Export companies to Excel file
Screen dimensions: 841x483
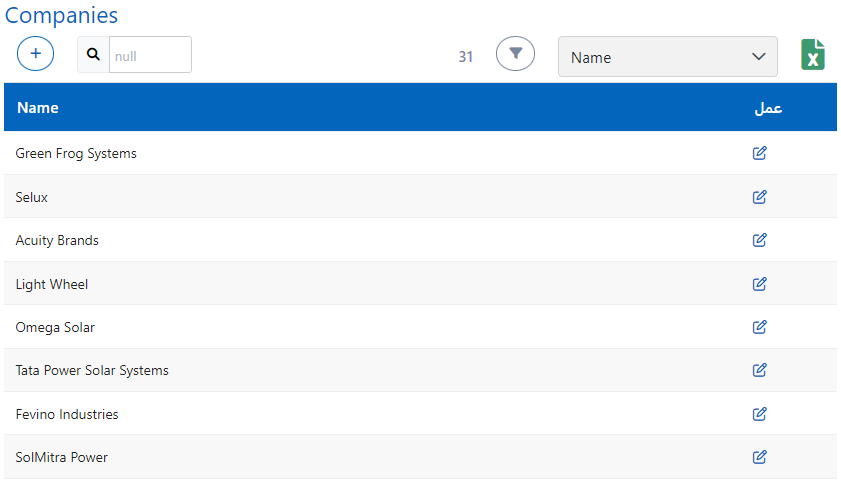pos(812,55)
